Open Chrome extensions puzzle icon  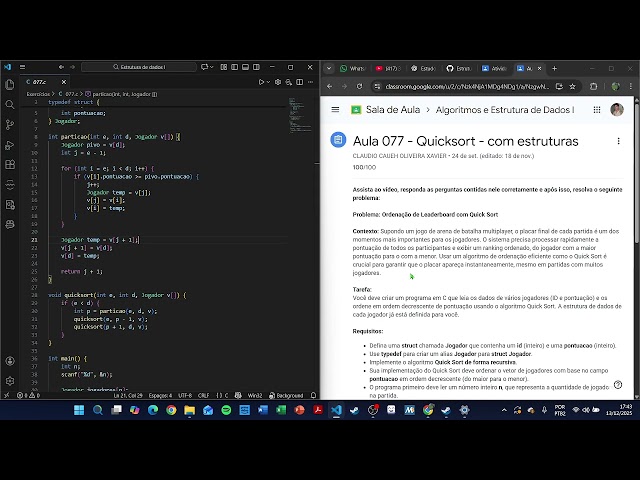[x=593, y=87]
